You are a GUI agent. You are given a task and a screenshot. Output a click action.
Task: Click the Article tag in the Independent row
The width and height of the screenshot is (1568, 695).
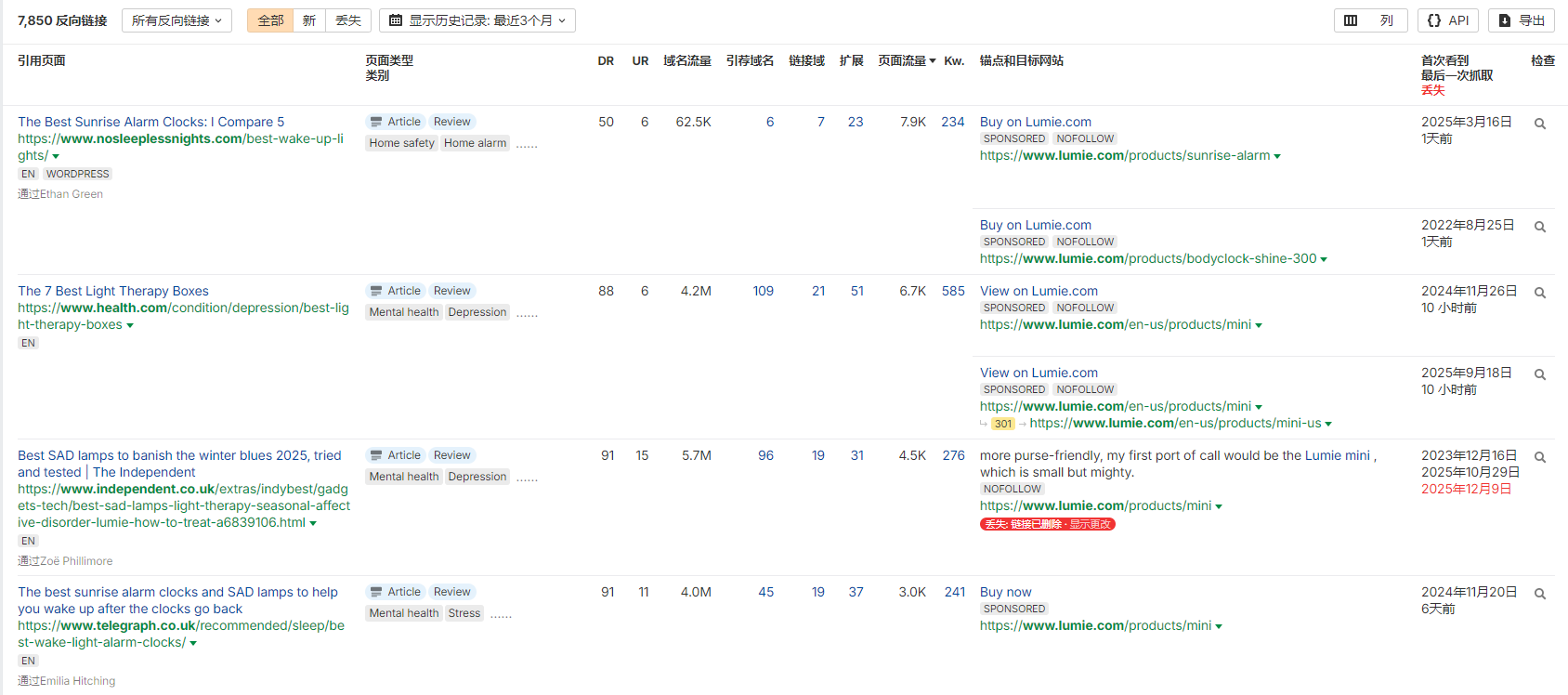(x=396, y=455)
